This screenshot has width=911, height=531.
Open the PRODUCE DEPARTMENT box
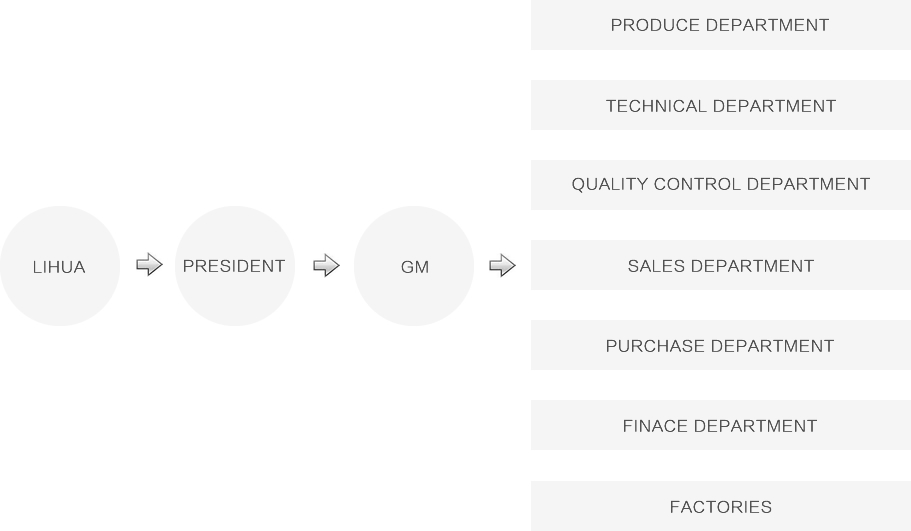click(720, 25)
